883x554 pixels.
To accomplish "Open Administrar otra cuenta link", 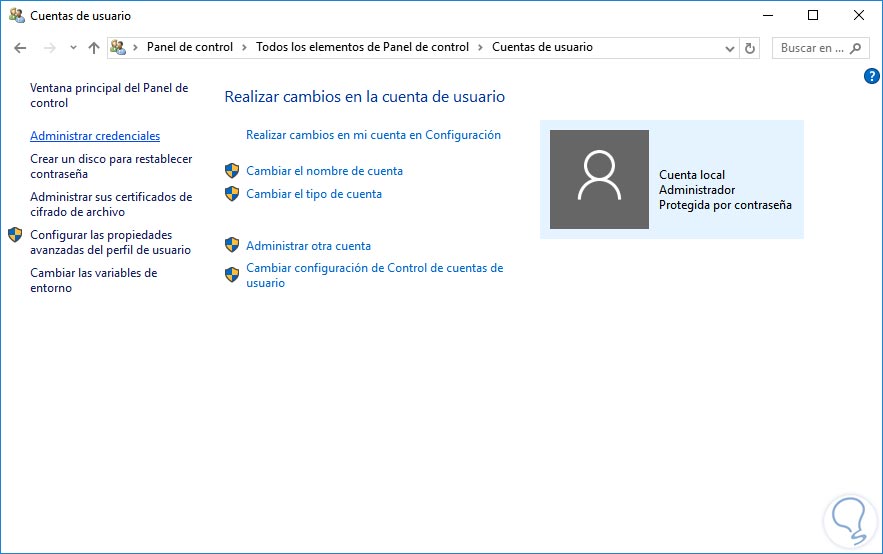I will (309, 246).
